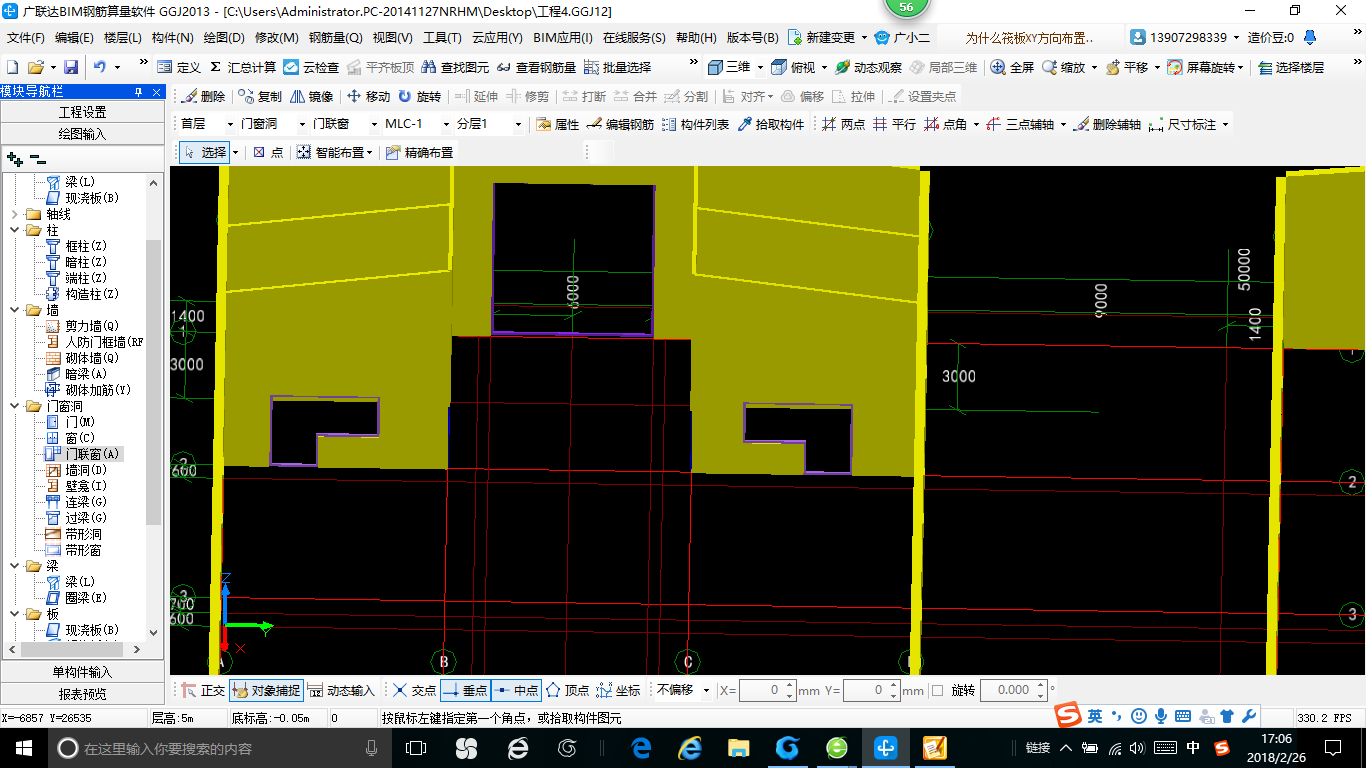Toggle 动态输入 dynamic input

(x=340, y=690)
